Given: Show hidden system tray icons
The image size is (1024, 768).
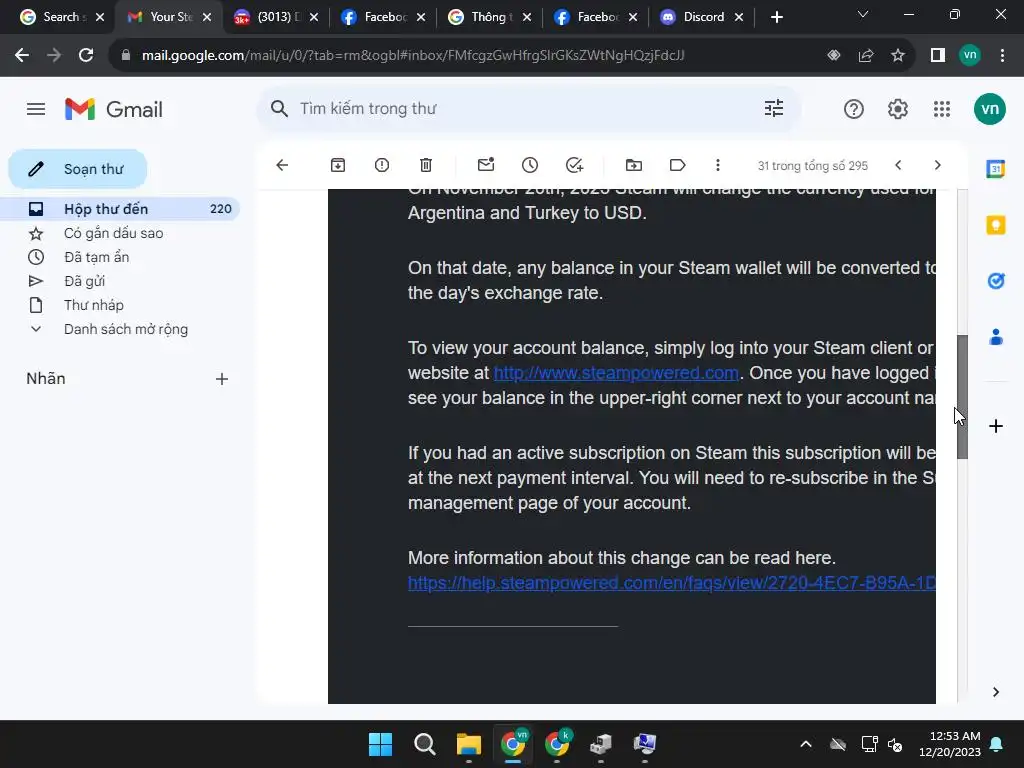Looking at the screenshot, I should [x=806, y=744].
